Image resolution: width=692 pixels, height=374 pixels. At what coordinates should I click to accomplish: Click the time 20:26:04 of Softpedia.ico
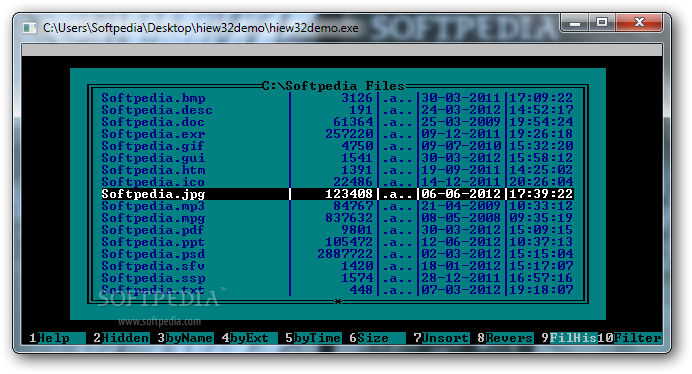point(541,182)
